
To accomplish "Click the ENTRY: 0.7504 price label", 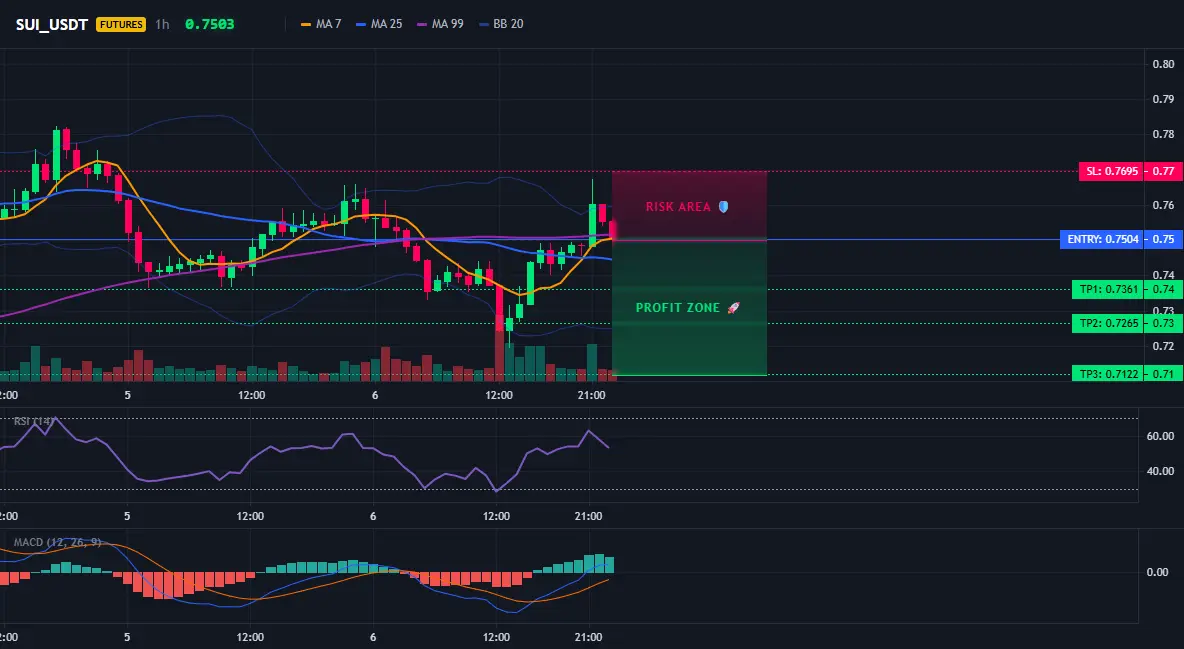I will coord(1102,240).
